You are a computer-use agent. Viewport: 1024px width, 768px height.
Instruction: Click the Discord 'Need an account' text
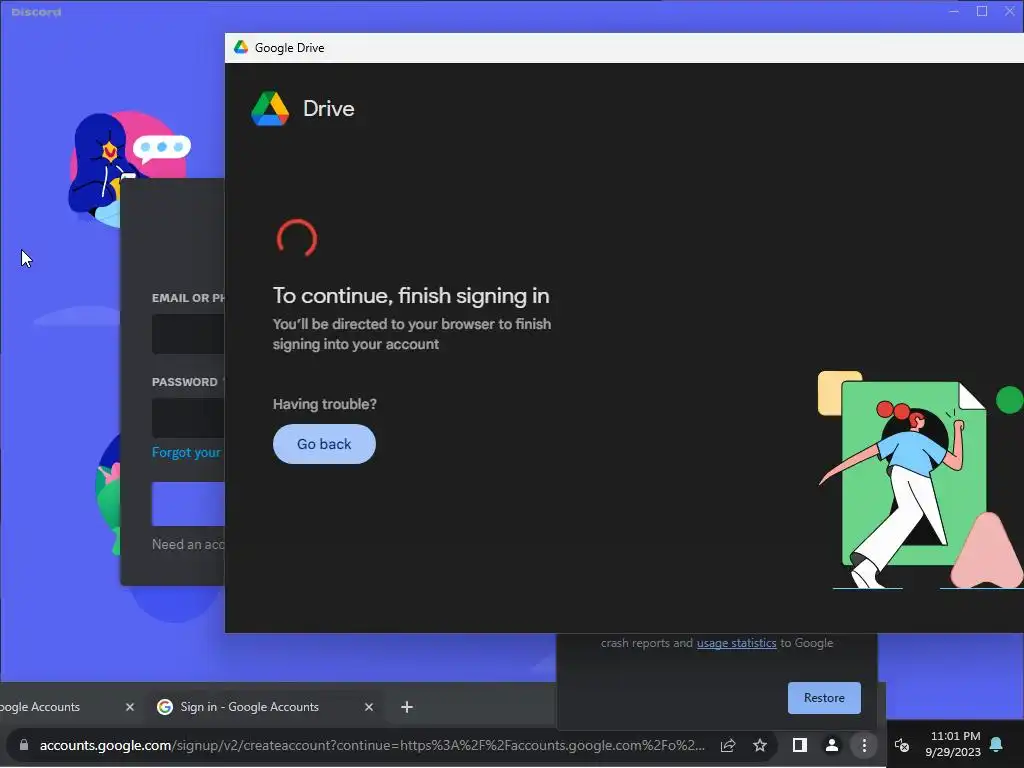click(x=188, y=544)
